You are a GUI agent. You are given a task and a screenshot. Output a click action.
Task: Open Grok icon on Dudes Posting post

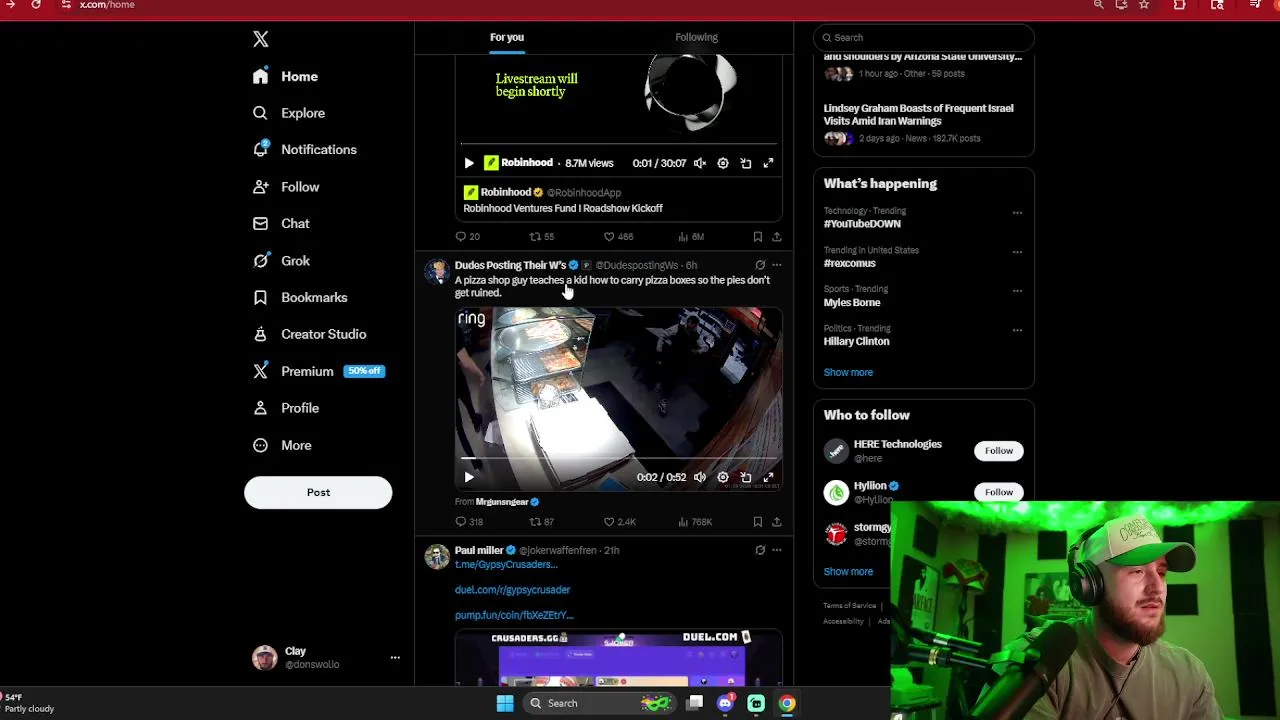[760, 265]
